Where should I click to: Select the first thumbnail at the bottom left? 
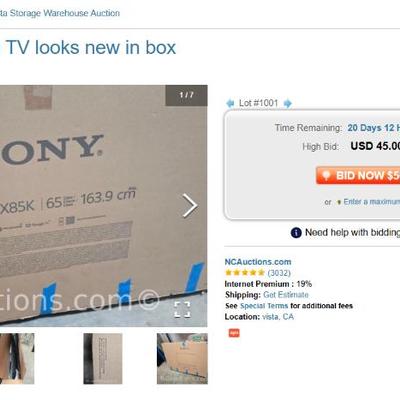tap(17, 358)
